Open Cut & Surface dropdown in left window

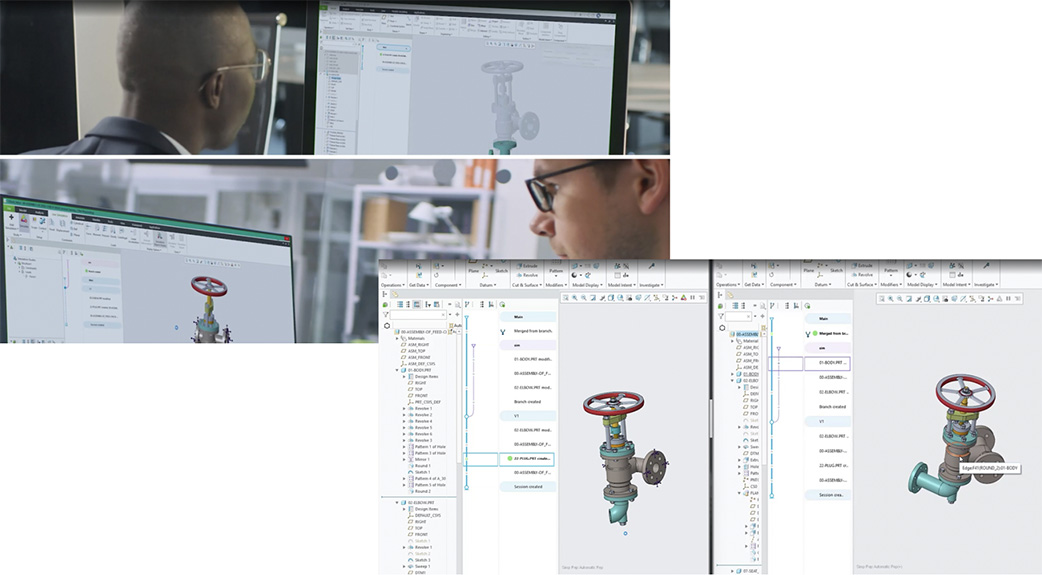[x=529, y=284]
